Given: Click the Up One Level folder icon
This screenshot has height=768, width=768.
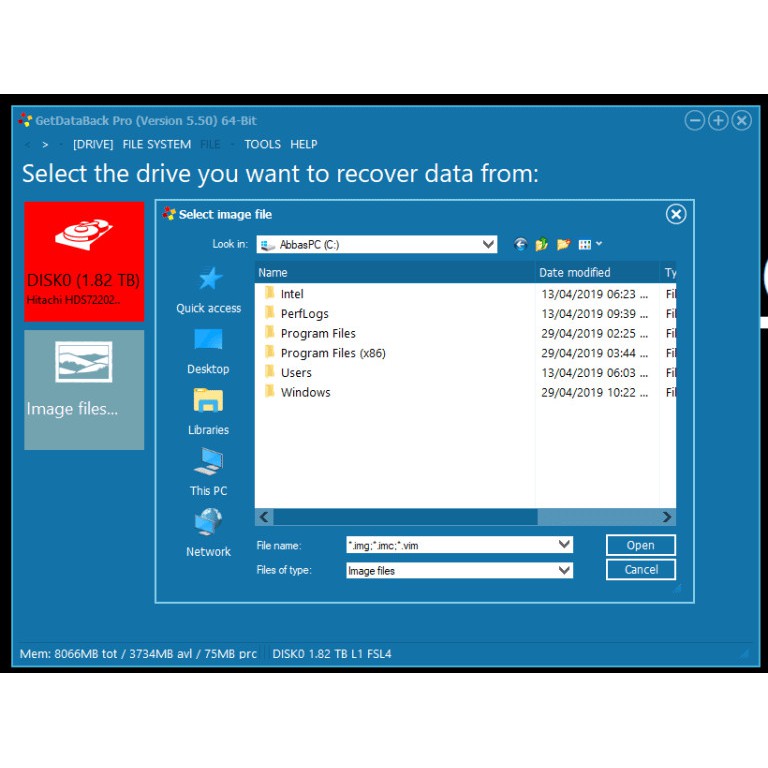Looking at the screenshot, I should point(541,244).
